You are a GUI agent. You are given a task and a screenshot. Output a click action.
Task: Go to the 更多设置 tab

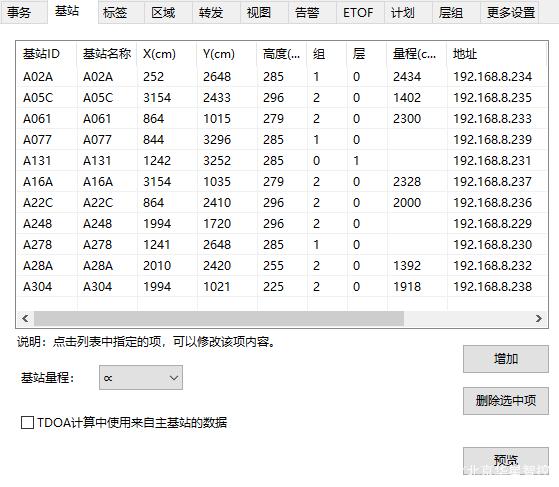click(x=510, y=13)
